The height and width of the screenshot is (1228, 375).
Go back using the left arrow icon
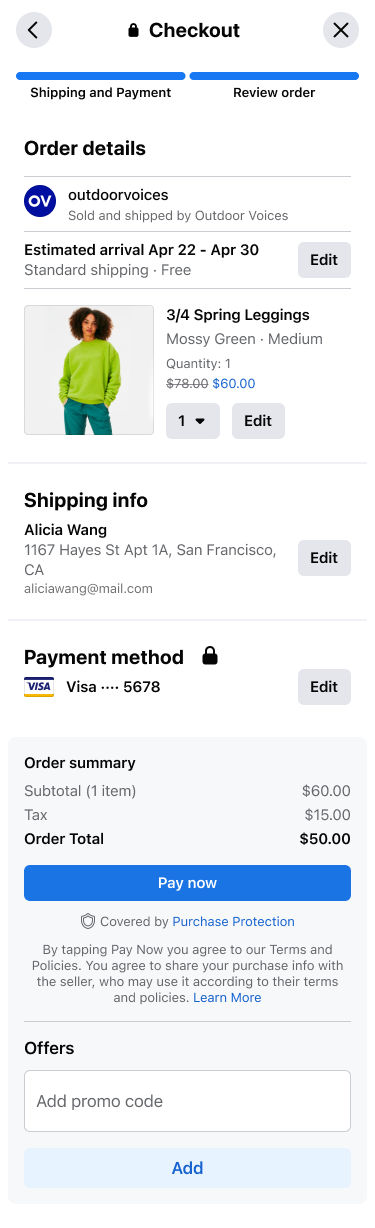[33, 30]
